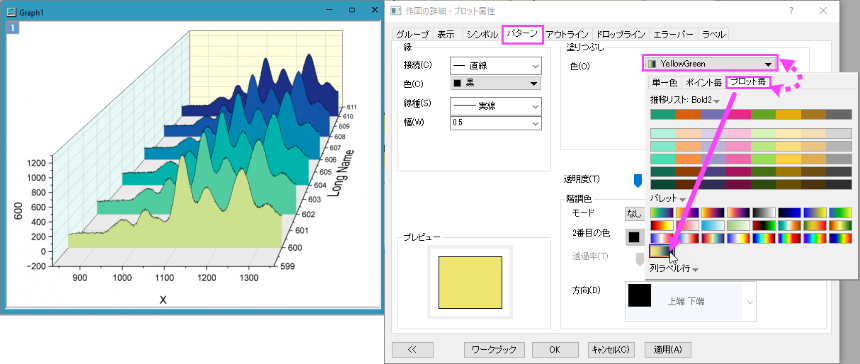Image resolution: width=860 pixels, height=364 pixels.
Task: Open help with the question mark button
Action: point(791,10)
